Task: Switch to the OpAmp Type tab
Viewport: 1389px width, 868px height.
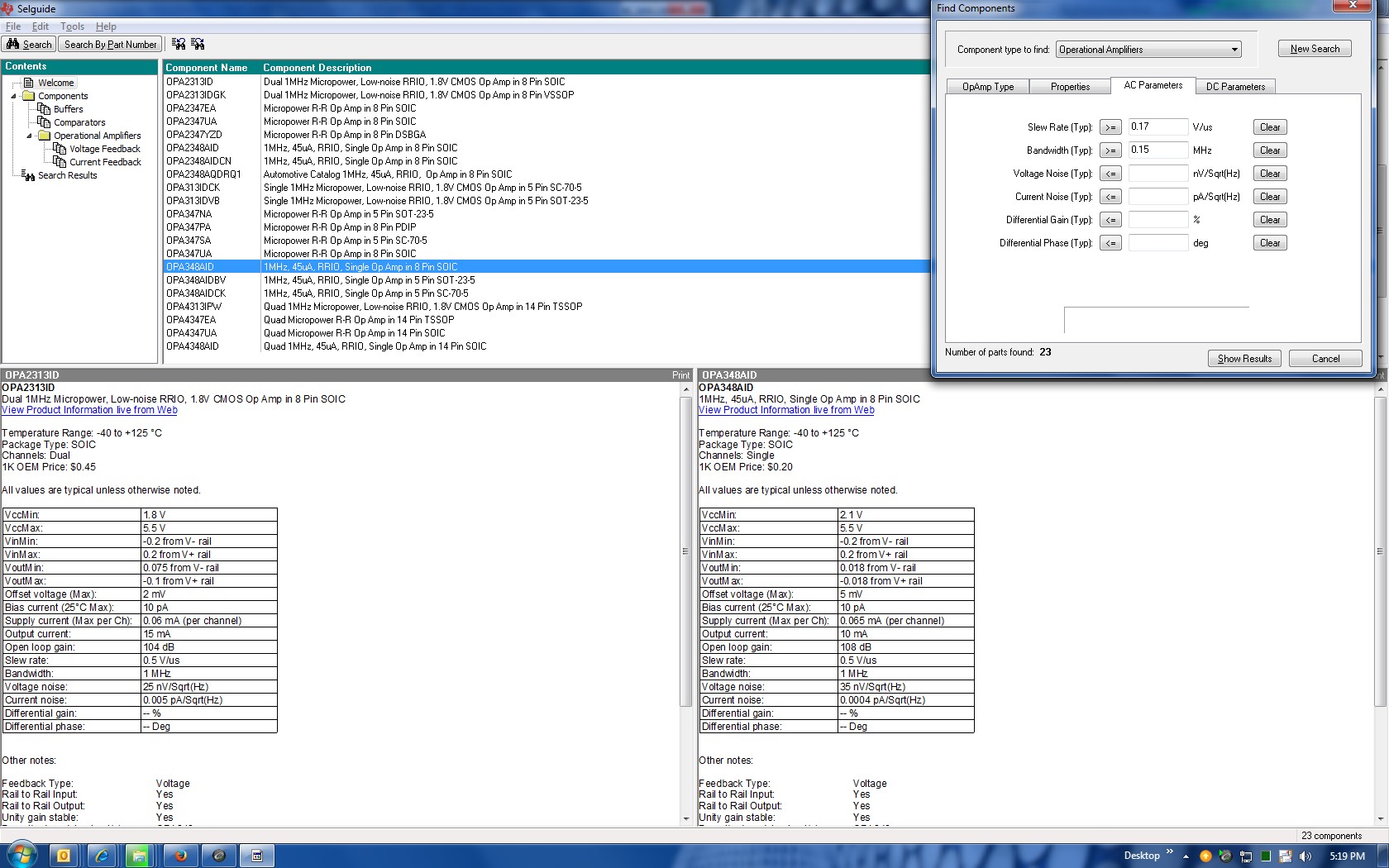Action: click(x=988, y=87)
